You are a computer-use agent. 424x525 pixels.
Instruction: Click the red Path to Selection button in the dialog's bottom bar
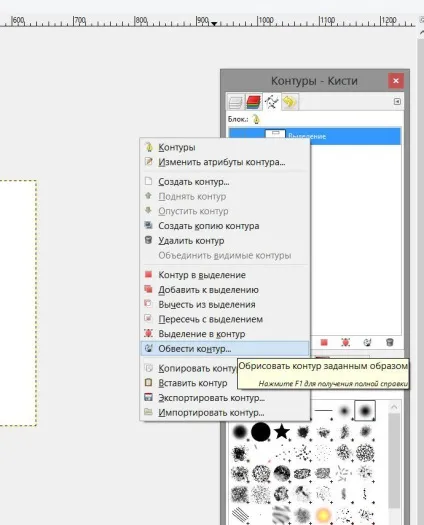click(x=324, y=342)
